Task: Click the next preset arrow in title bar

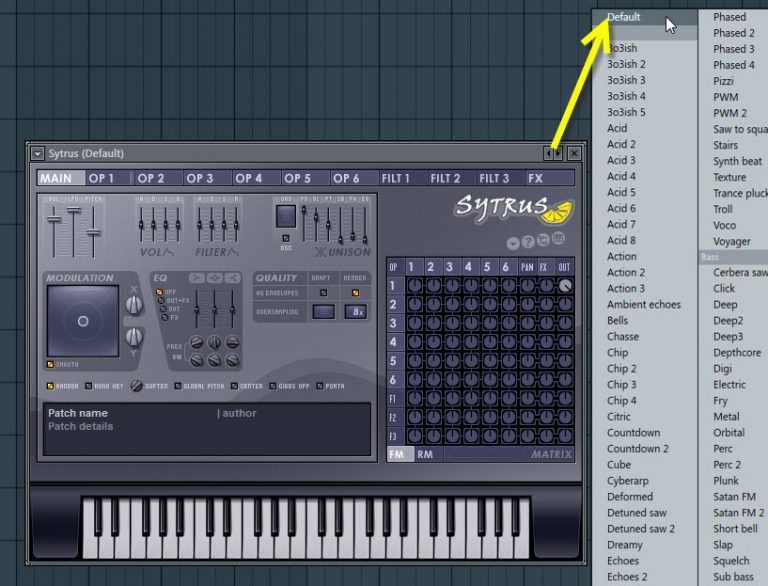Action: pyautogui.click(x=558, y=153)
